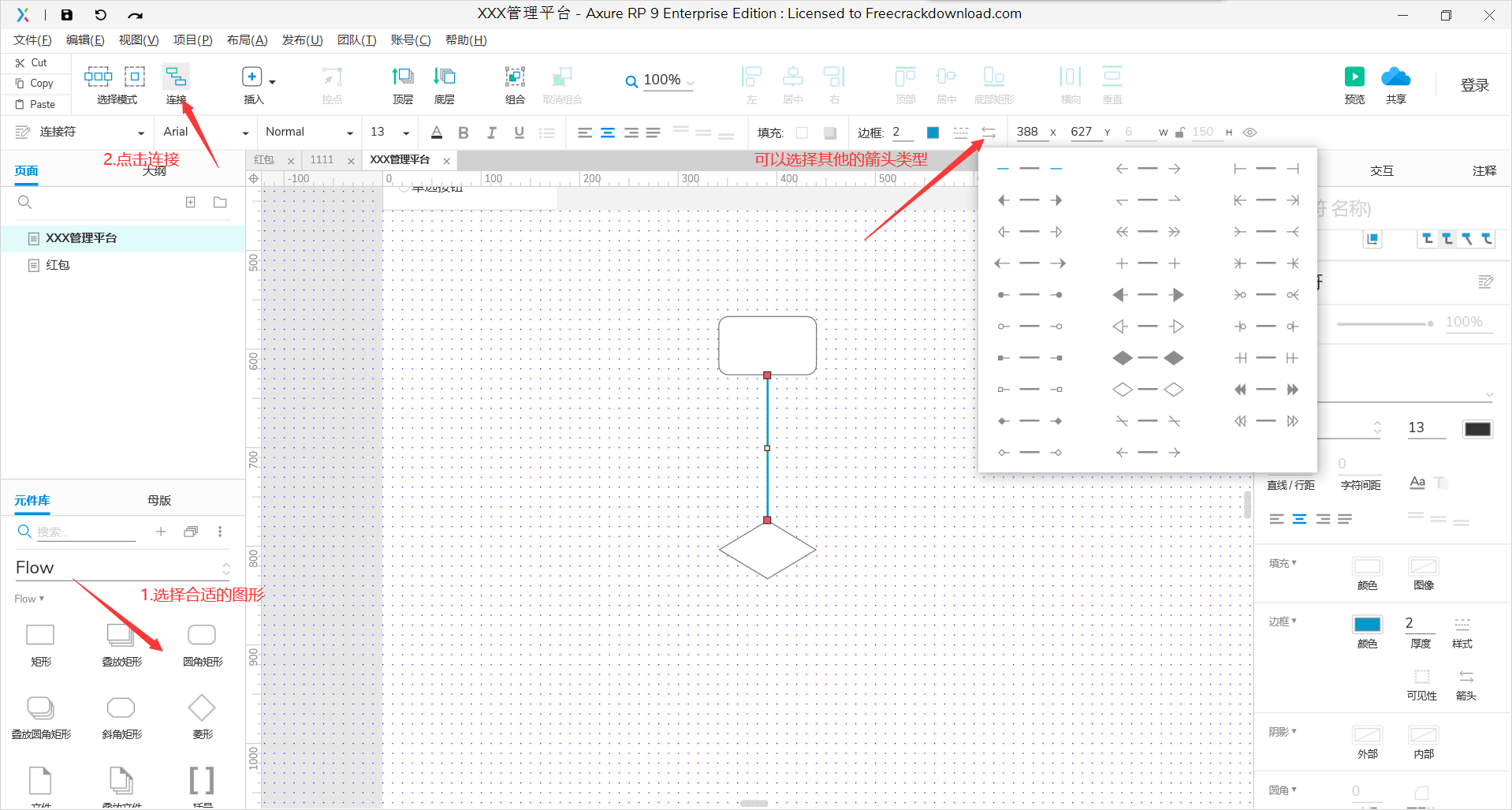Enable underline formatting
Image resolution: width=1512 pixels, height=810 pixels.
click(x=519, y=132)
